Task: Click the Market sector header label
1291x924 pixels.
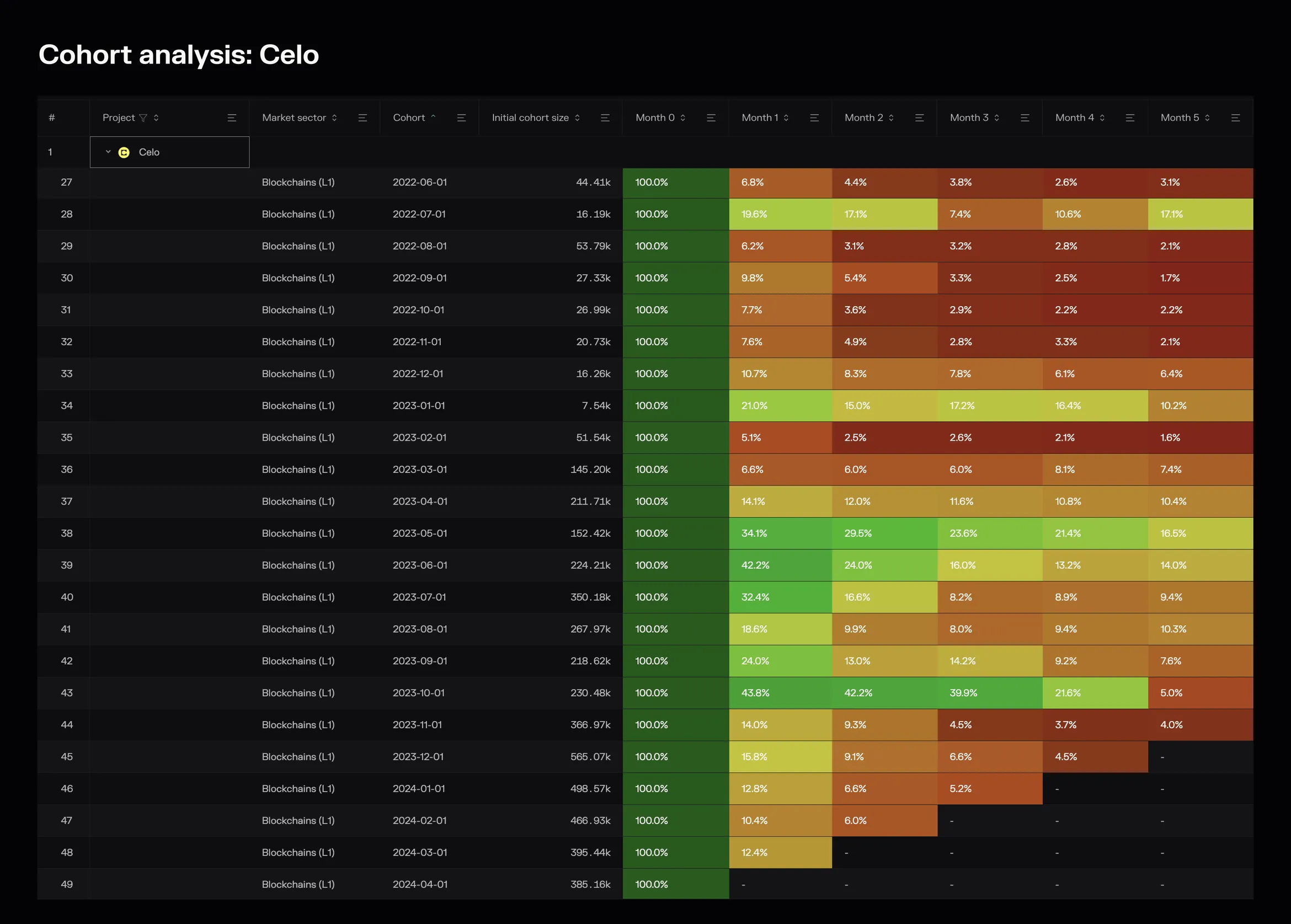Action: click(294, 118)
